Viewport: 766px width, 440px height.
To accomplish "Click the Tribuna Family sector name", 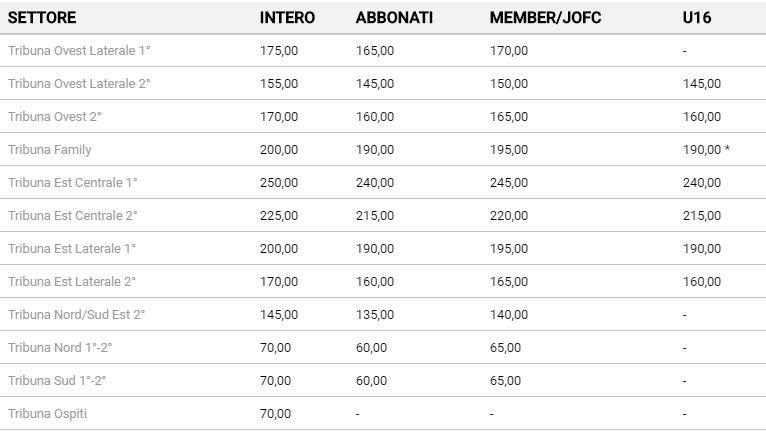I will 50,150.
